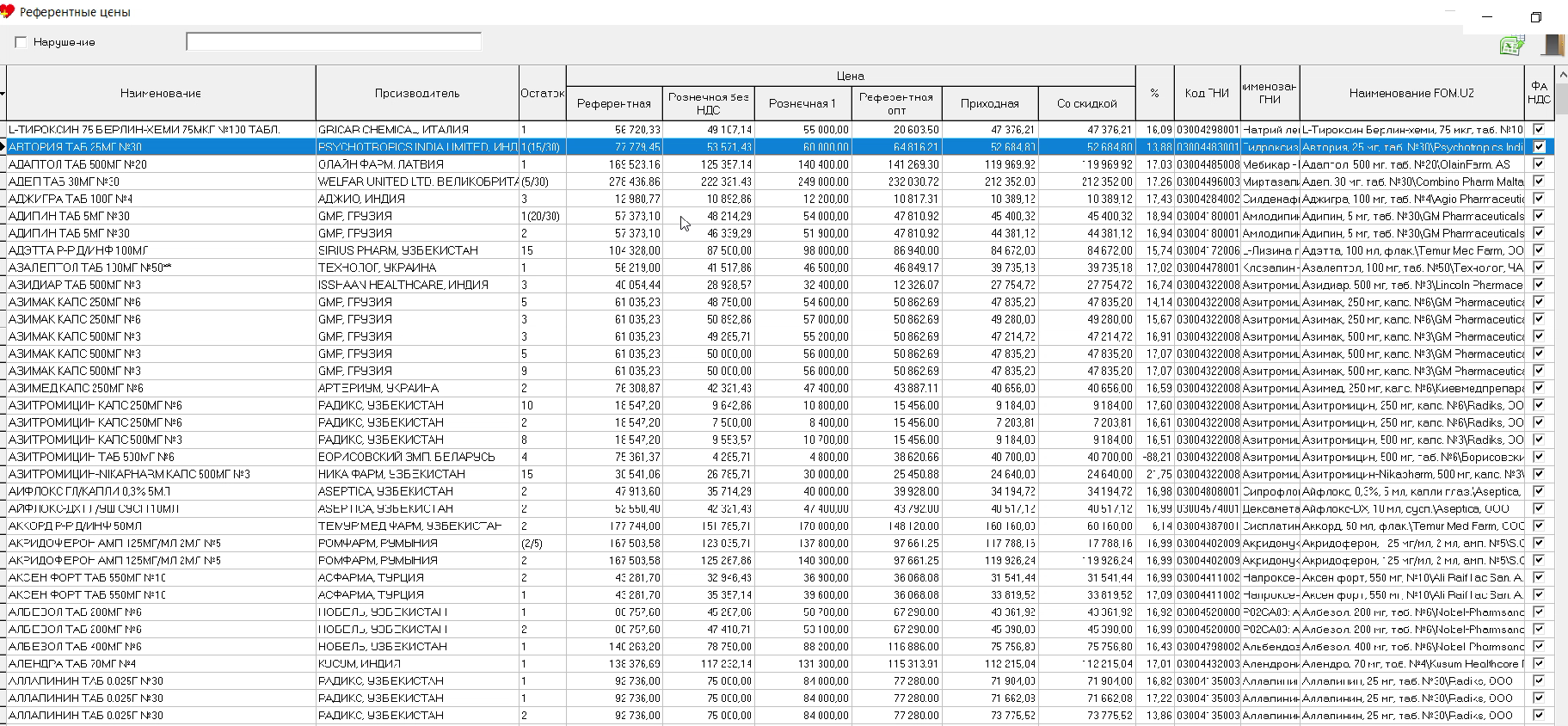Click the Наименование column header
This screenshot has width=1568, height=726.
(x=161, y=93)
